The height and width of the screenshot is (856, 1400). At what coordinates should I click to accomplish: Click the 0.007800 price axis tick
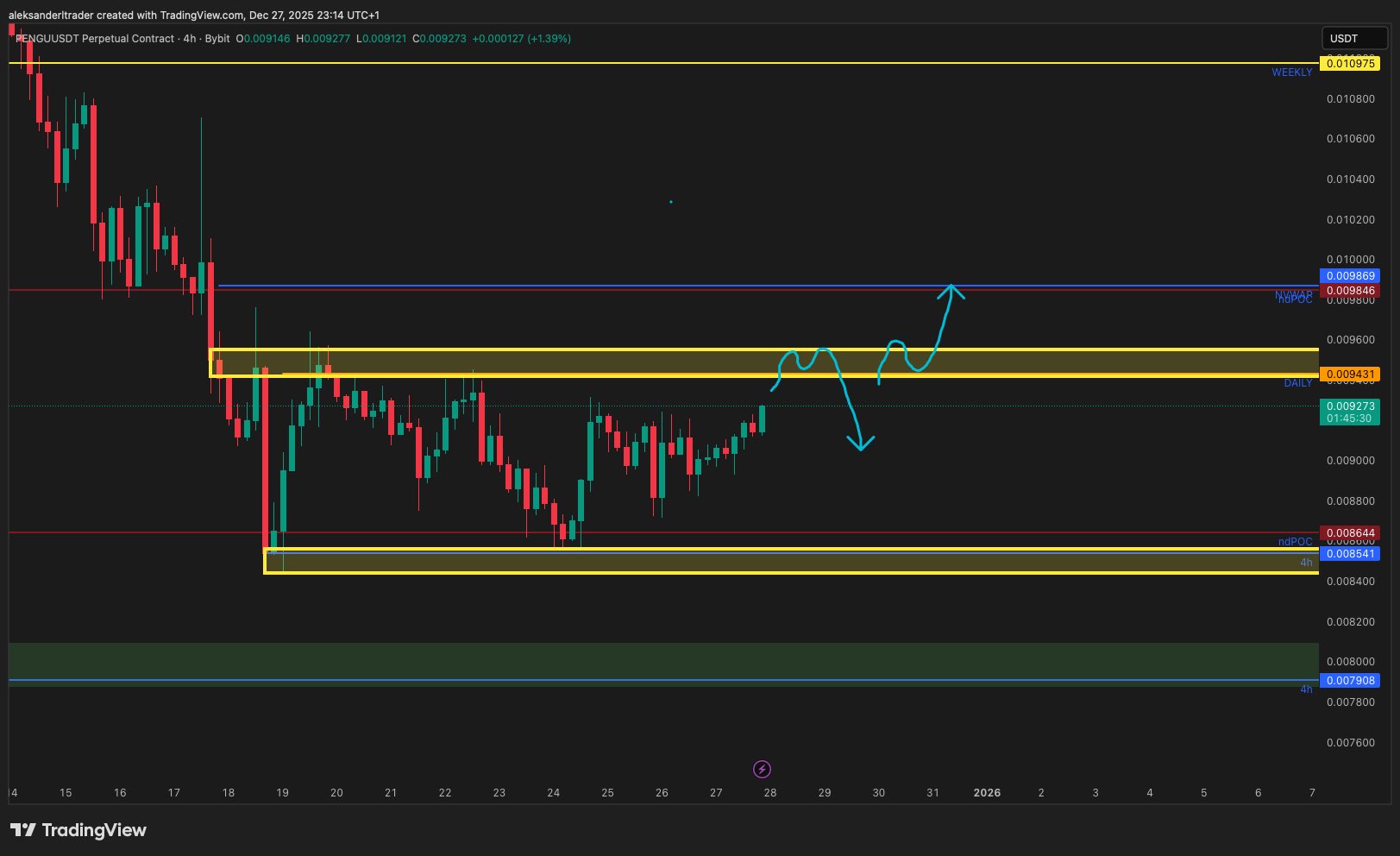pos(1351,702)
